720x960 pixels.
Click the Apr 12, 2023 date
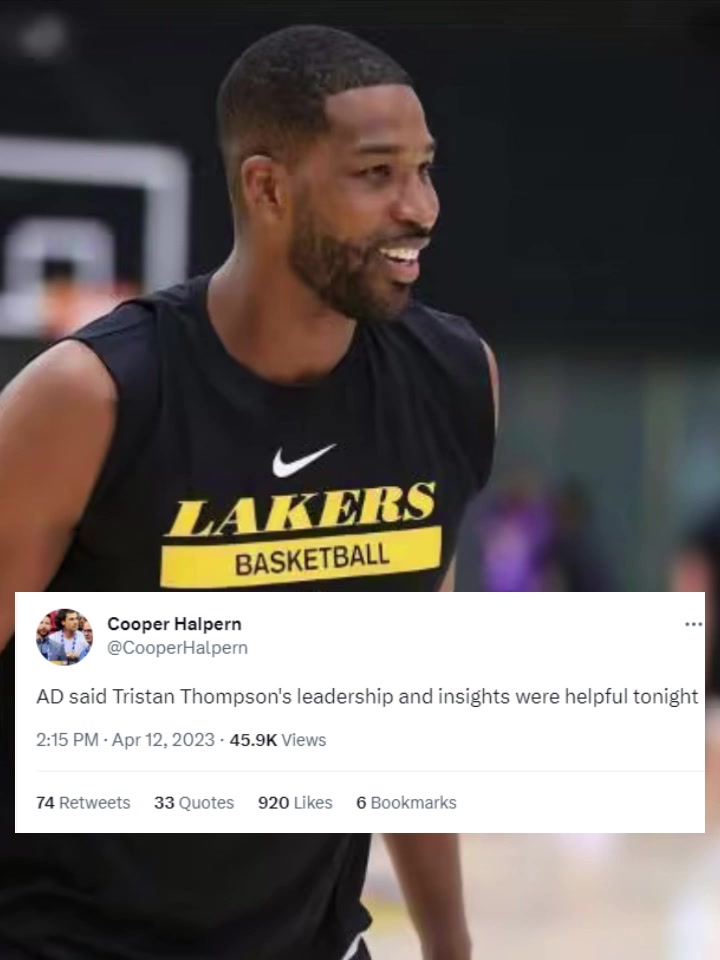coord(163,740)
